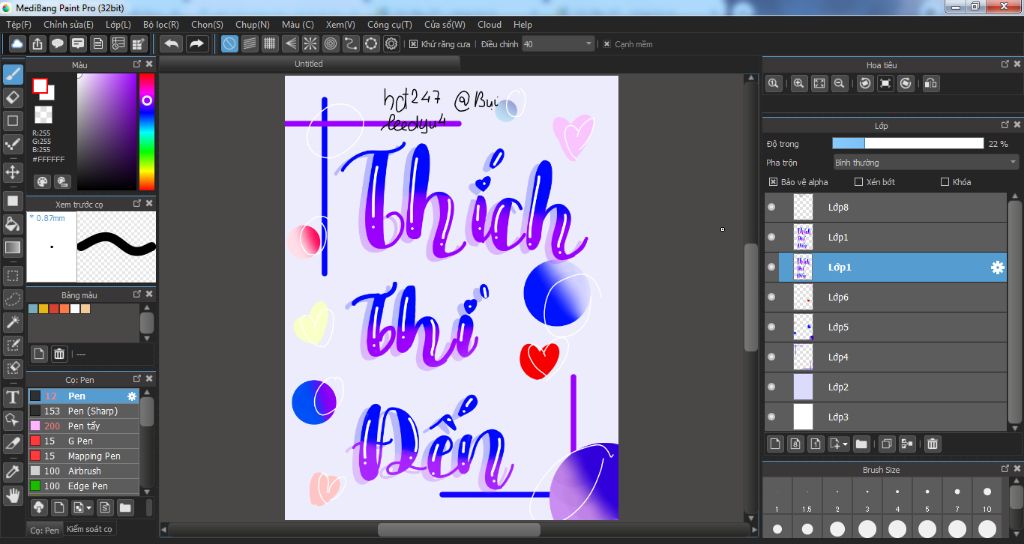The height and width of the screenshot is (544, 1024).
Task: Select the Magic Wand tool
Action: (12, 323)
